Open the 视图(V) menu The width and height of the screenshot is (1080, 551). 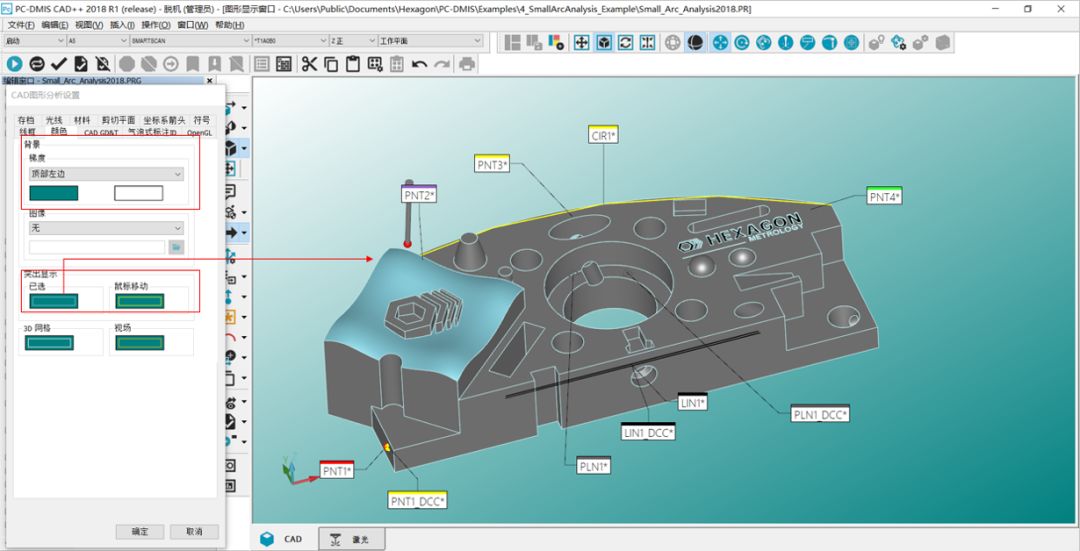pyautogui.click(x=89, y=25)
